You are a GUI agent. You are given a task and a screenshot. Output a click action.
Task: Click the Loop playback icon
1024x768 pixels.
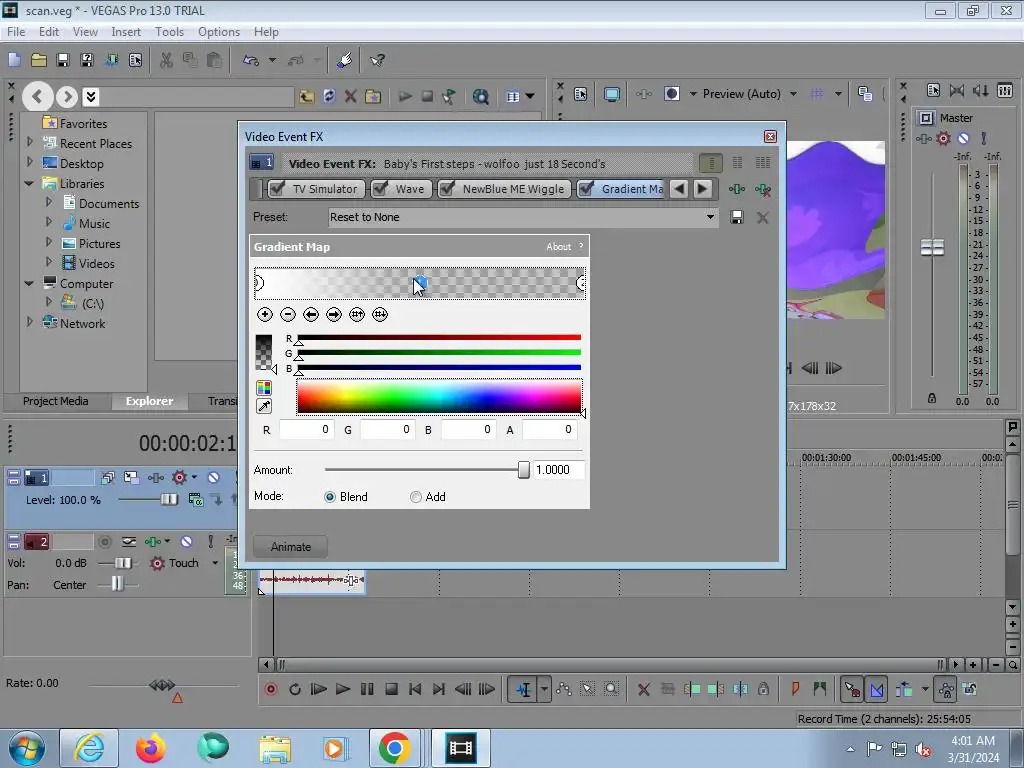(x=295, y=689)
